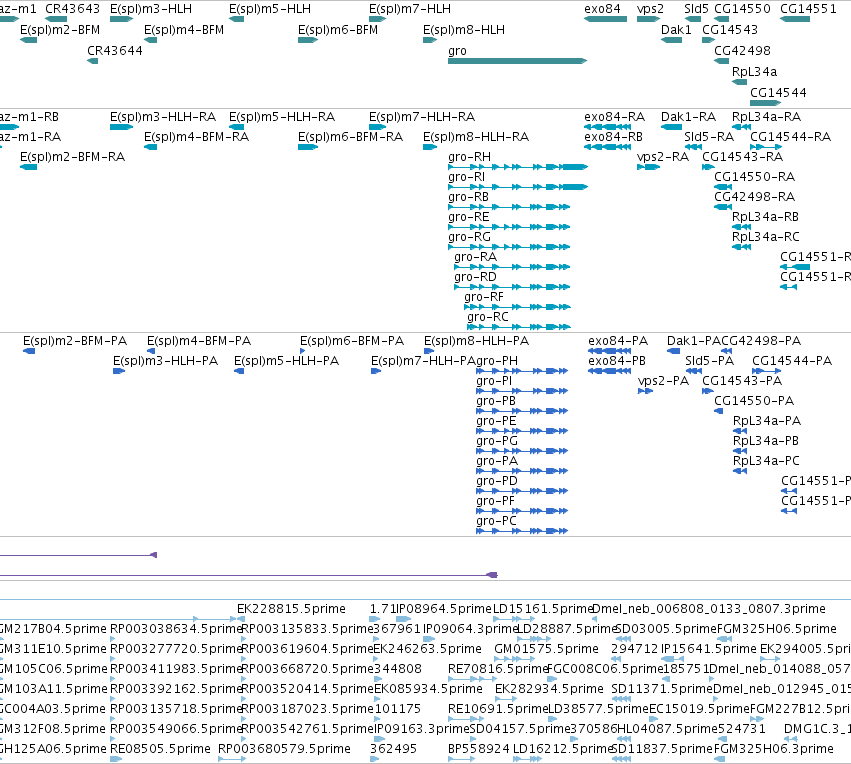Click the Sld5 gene feature
The image size is (851, 764).
pyautogui.click(x=693, y=19)
